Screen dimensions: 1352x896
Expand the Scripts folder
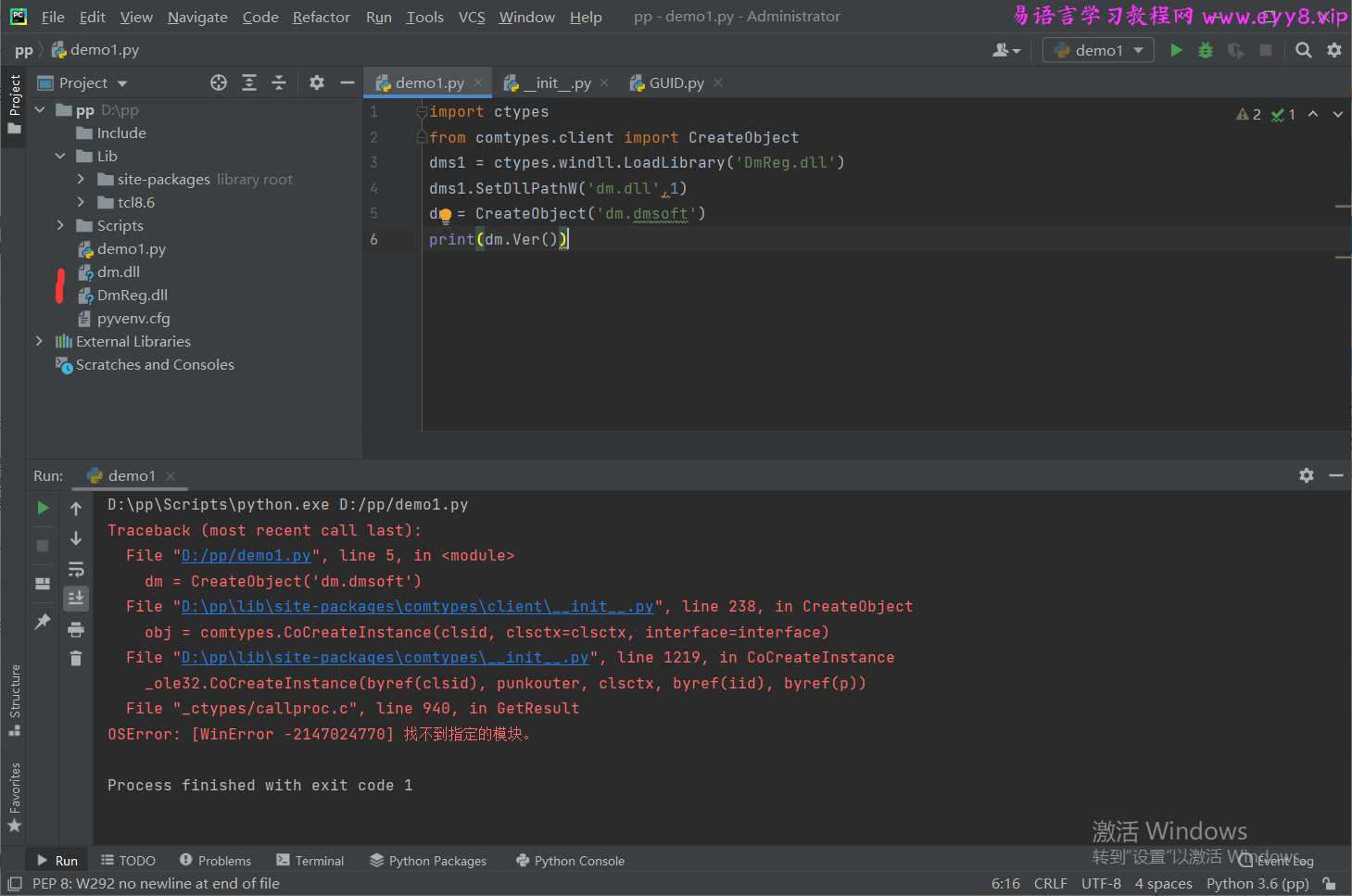(x=60, y=226)
